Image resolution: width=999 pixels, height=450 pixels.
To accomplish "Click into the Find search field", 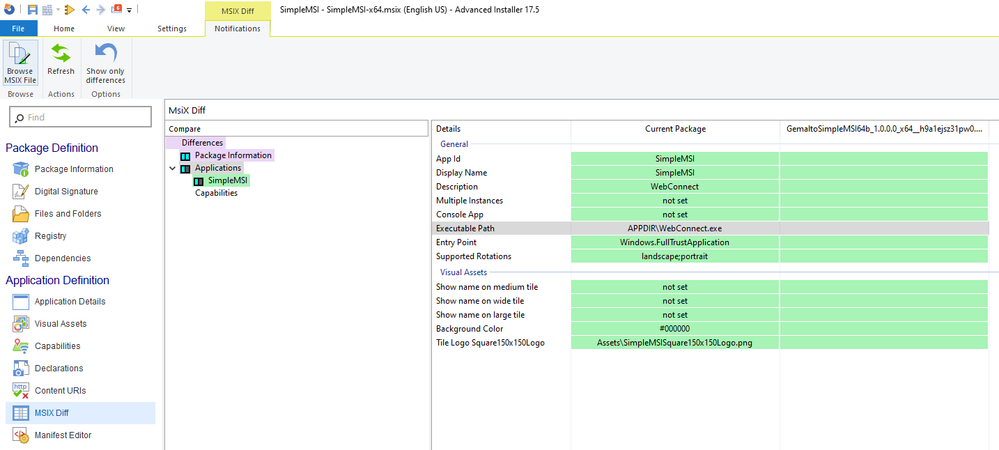I will [81, 117].
